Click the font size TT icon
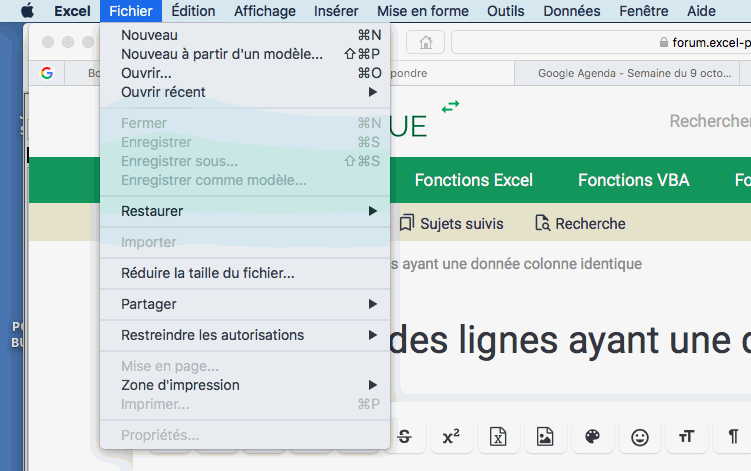Screen dimensions: 751x471 pyautogui.click(x=686, y=437)
